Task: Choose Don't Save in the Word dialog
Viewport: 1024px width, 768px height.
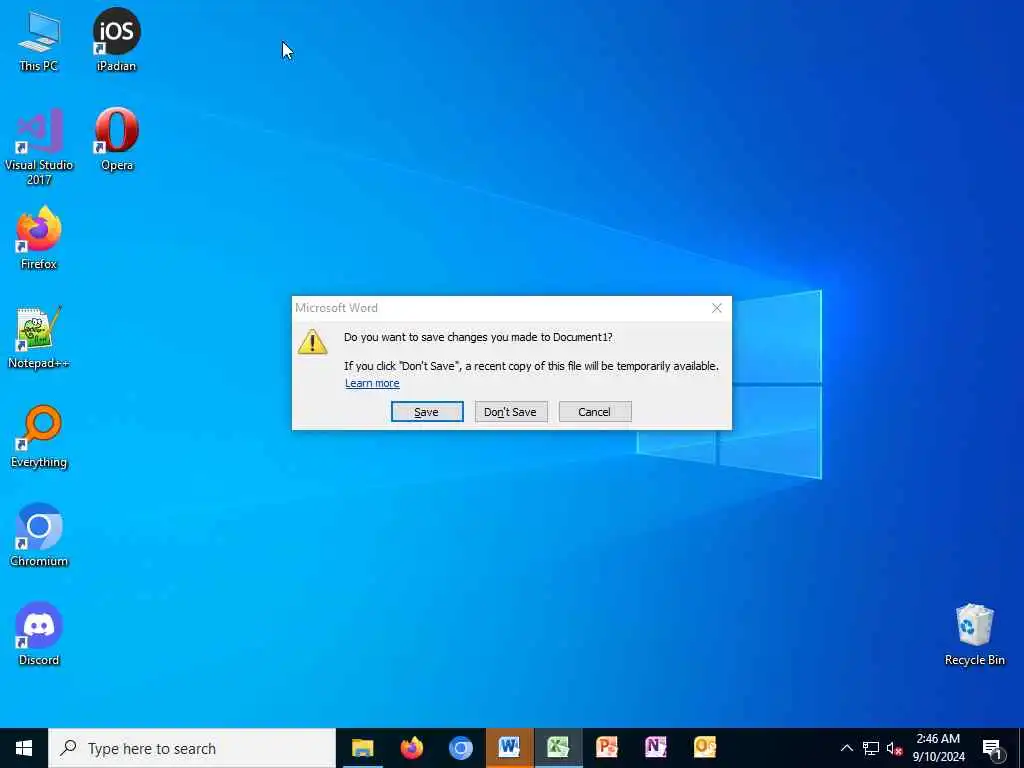Action: click(511, 412)
